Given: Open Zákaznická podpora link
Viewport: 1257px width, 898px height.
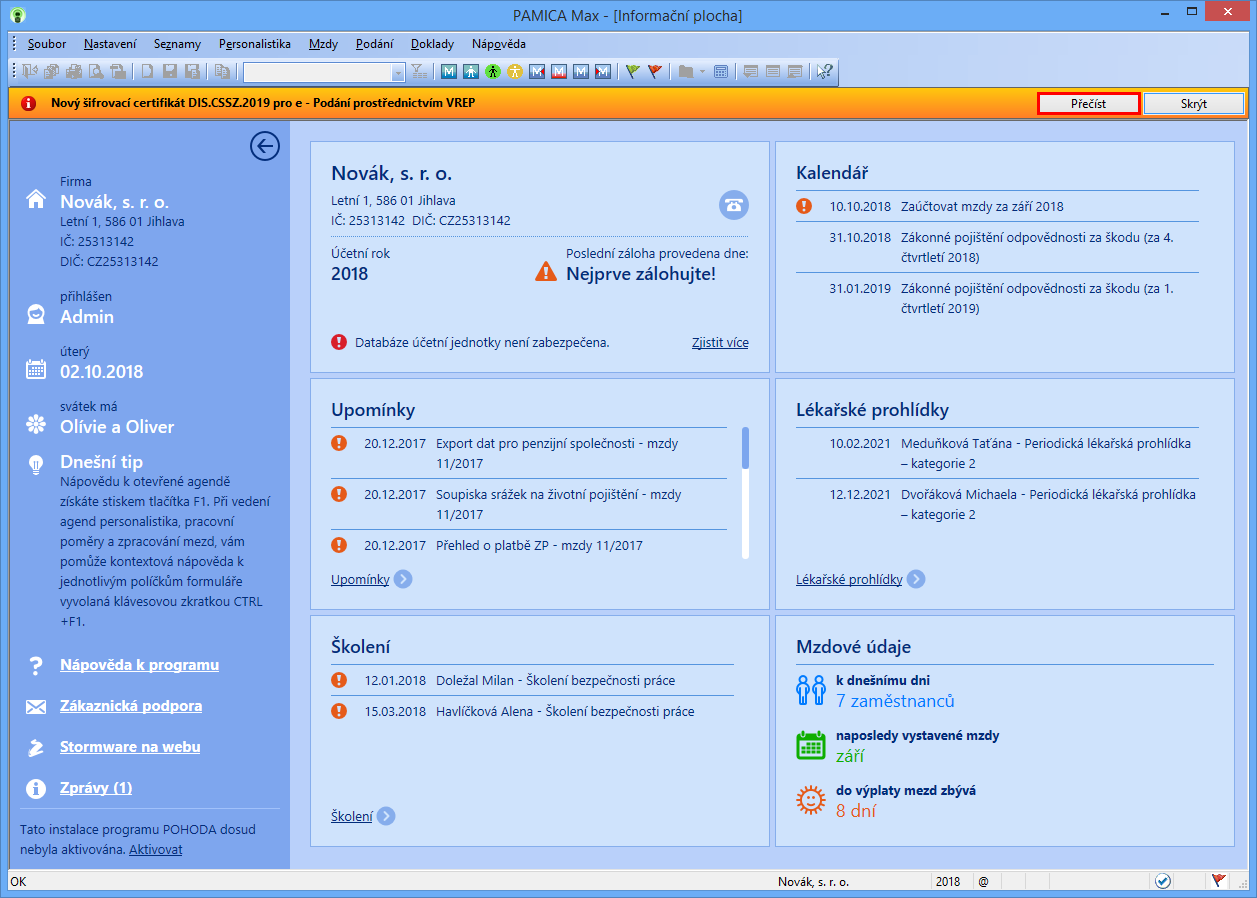Looking at the screenshot, I should coord(131,706).
